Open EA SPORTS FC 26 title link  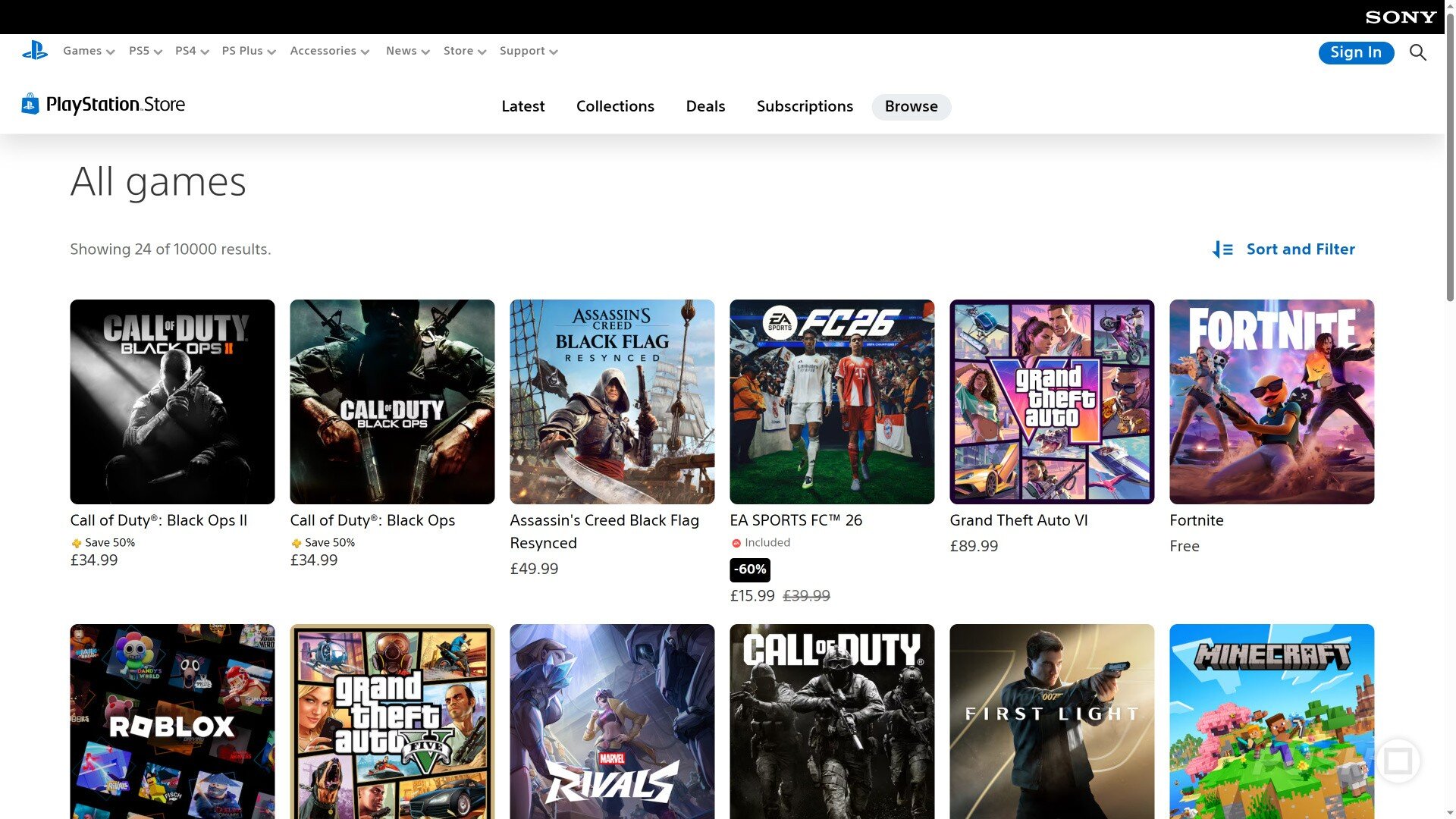pyautogui.click(x=795, y=520)
